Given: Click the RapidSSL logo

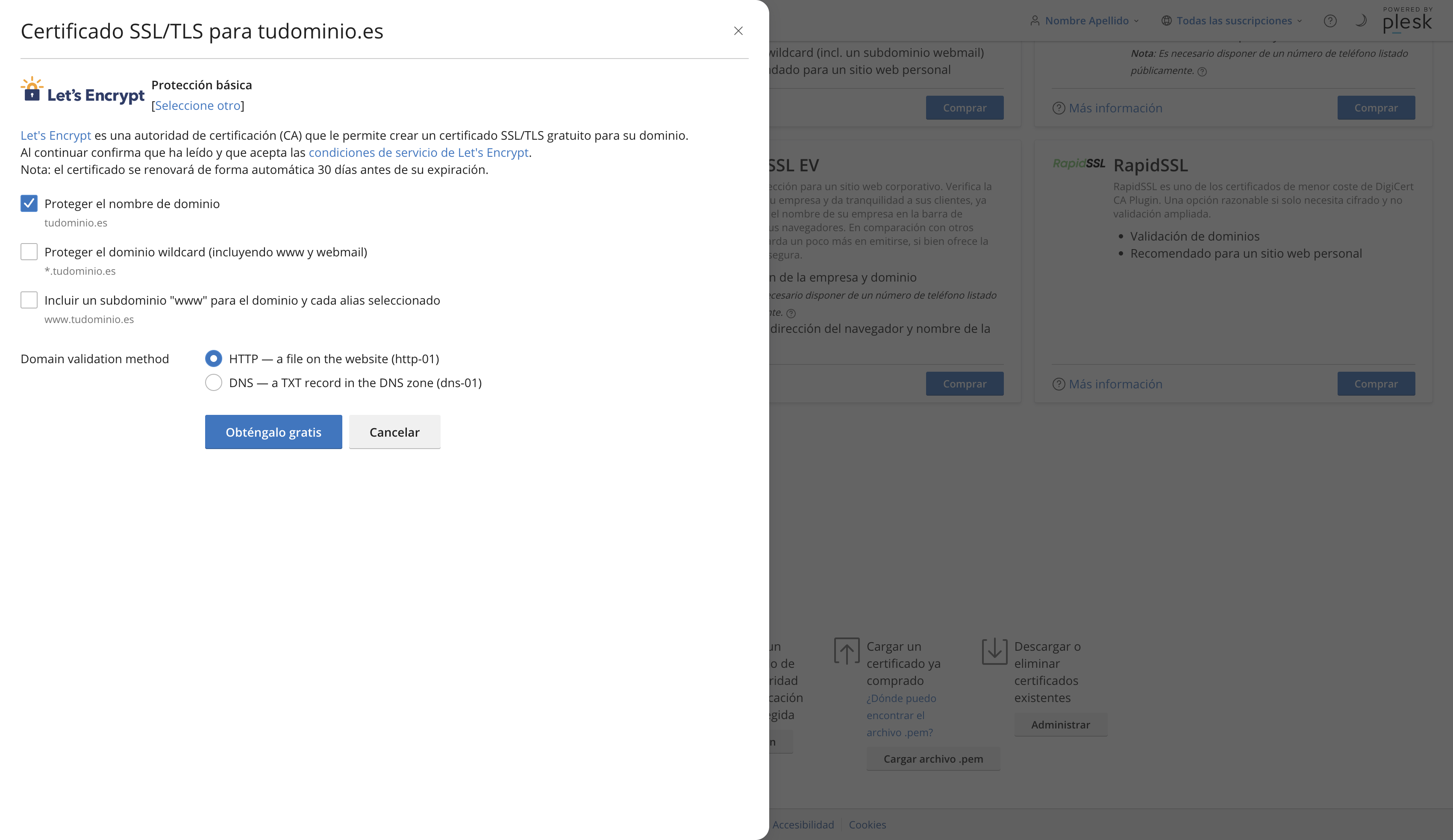Looking at the screenshot, I should tap(1079, 164).
